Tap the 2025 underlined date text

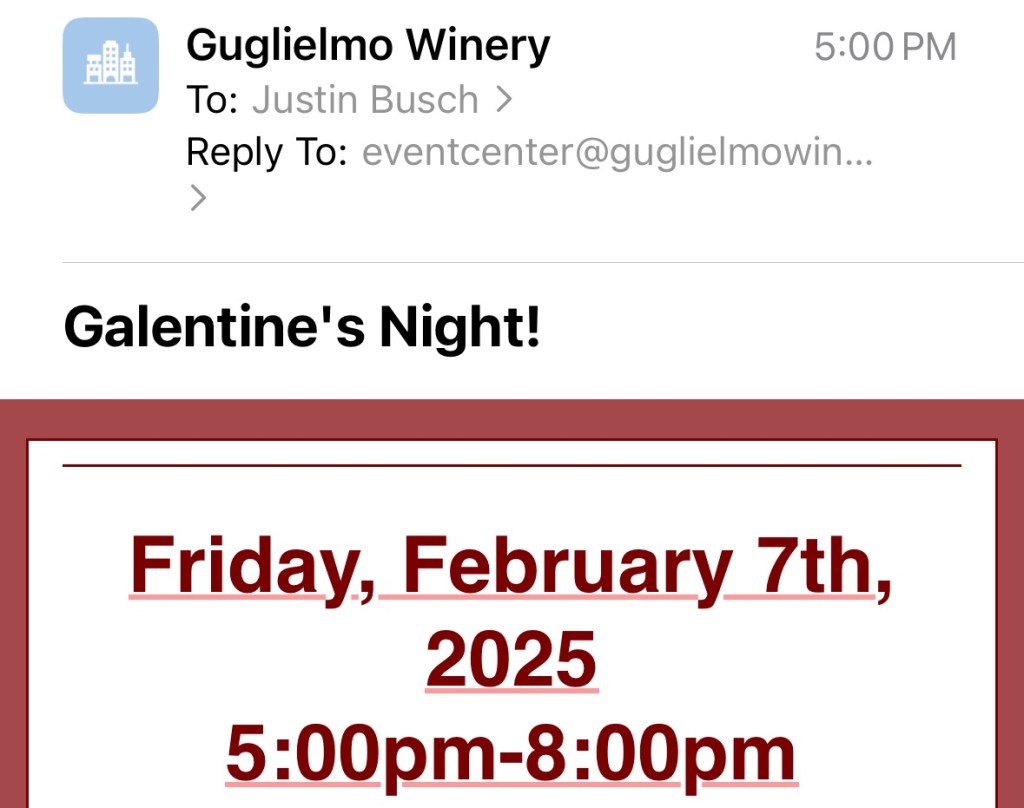512,659
